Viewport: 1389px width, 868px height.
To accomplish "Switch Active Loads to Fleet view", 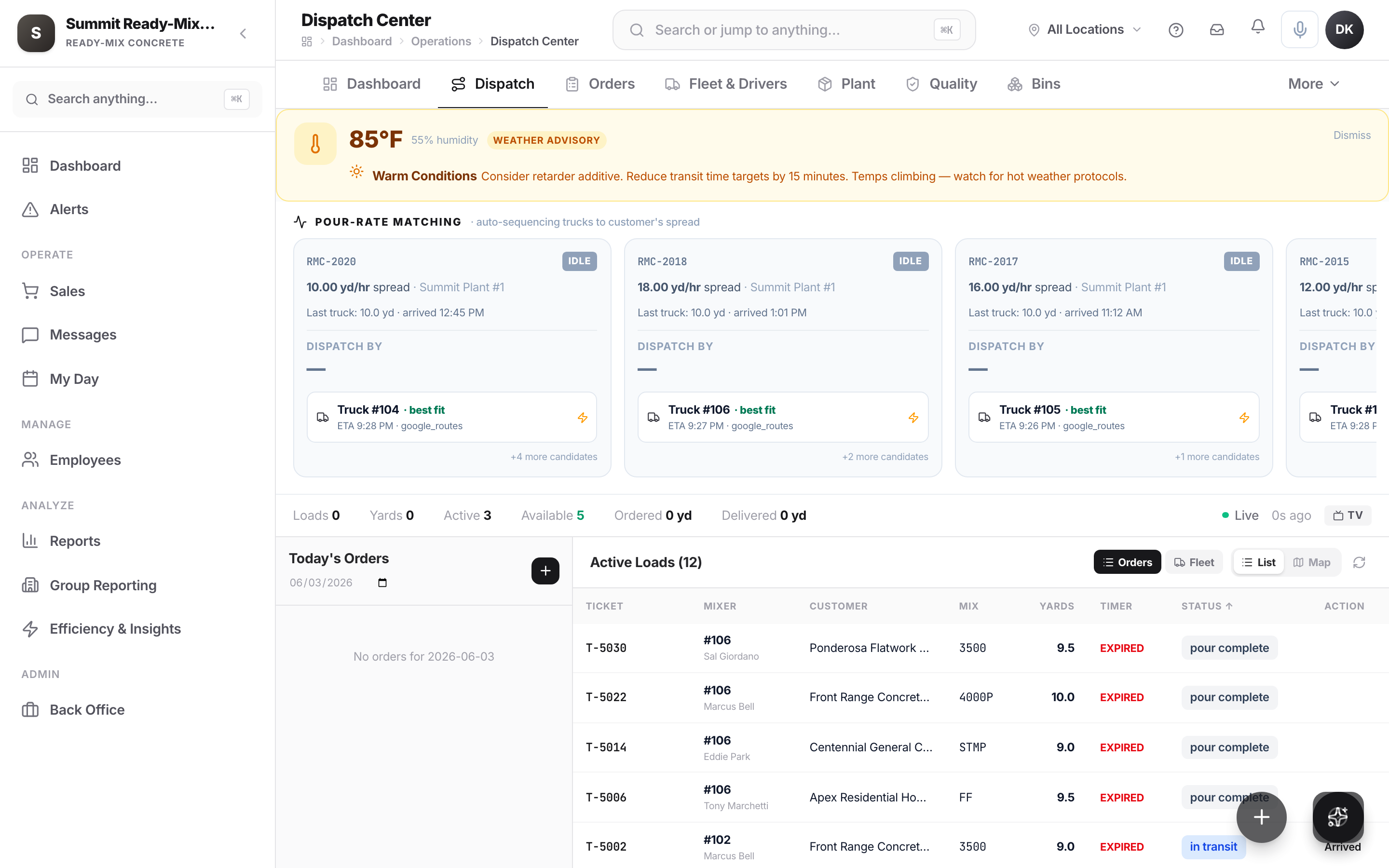I will click(1194, 562).
